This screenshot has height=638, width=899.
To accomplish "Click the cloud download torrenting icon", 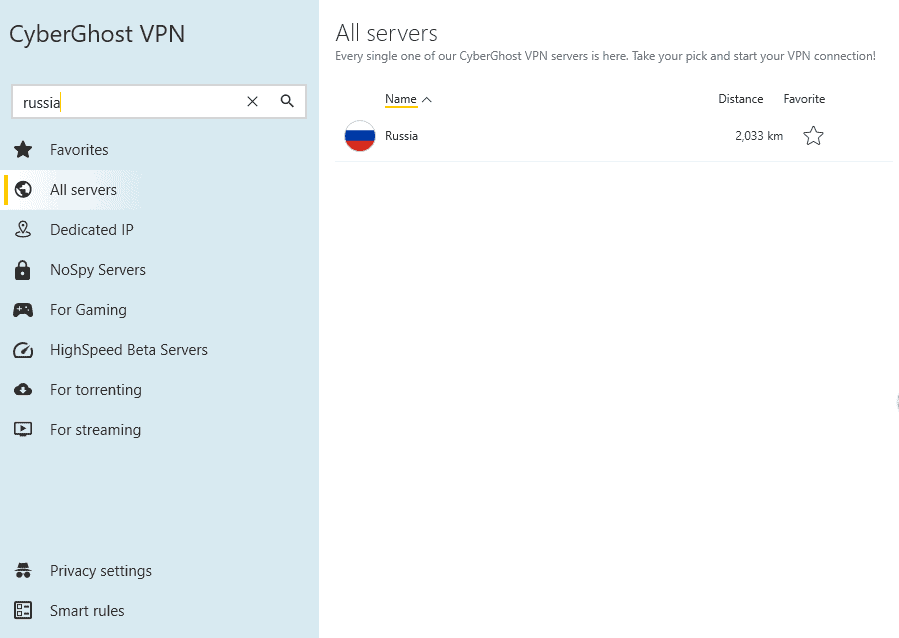I will point(23,390).
